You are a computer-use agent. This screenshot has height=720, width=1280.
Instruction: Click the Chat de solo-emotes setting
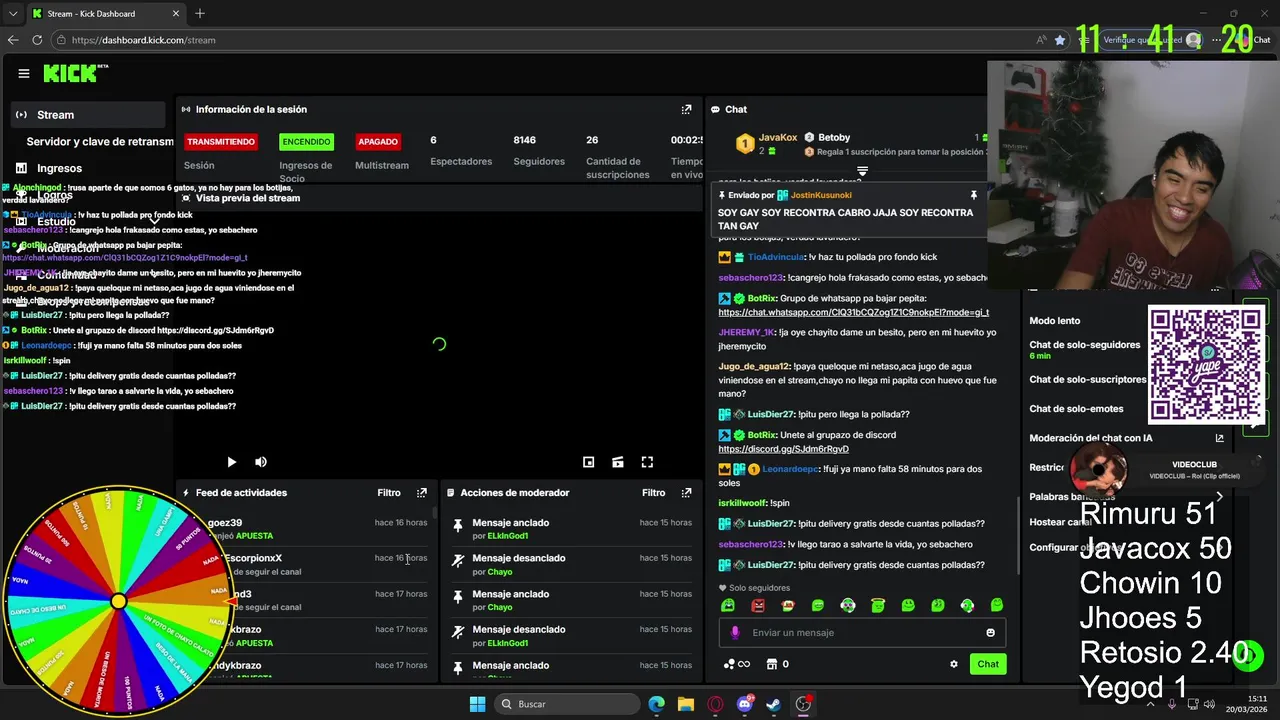pos(1076,409)
